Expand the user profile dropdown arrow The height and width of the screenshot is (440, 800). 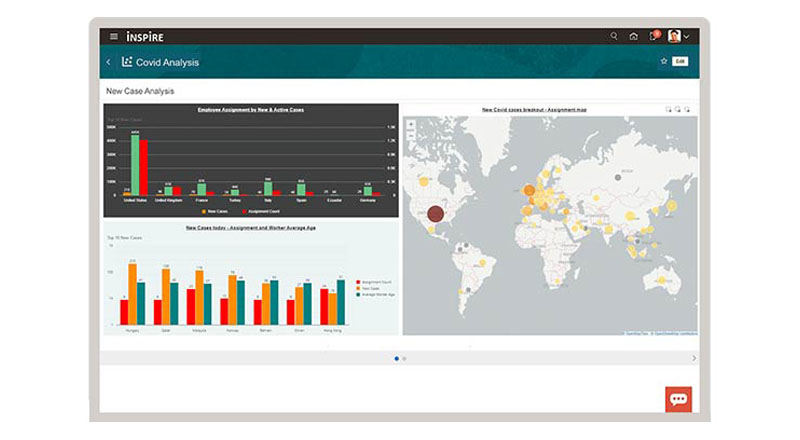(687, 36)
